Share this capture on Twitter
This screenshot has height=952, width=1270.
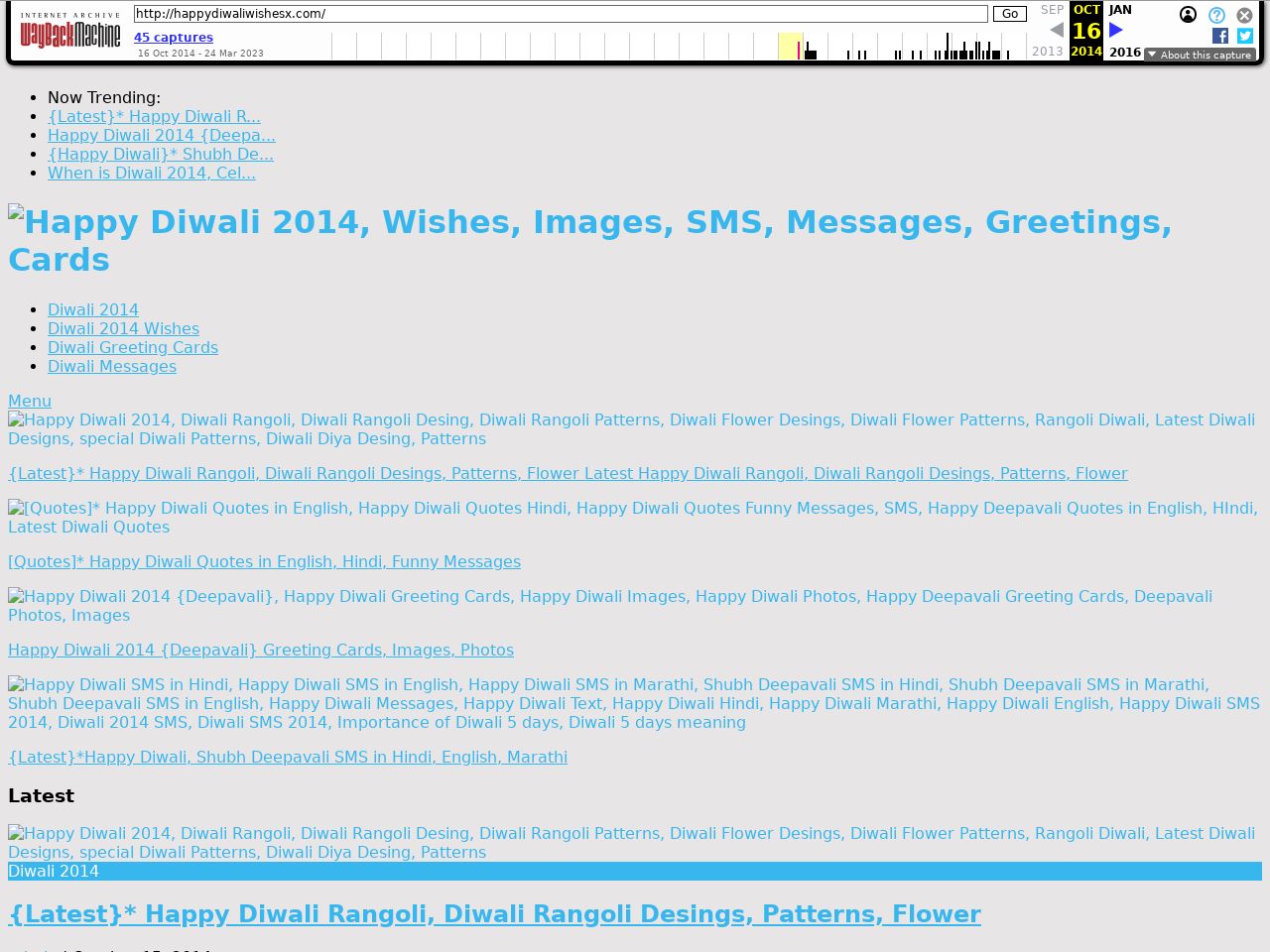(1245, 36)
